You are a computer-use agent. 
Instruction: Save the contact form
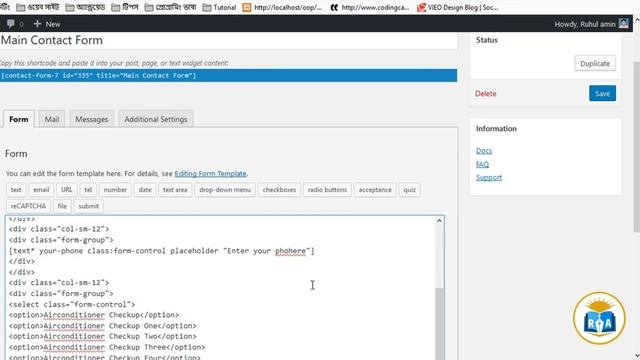(602, 93)
